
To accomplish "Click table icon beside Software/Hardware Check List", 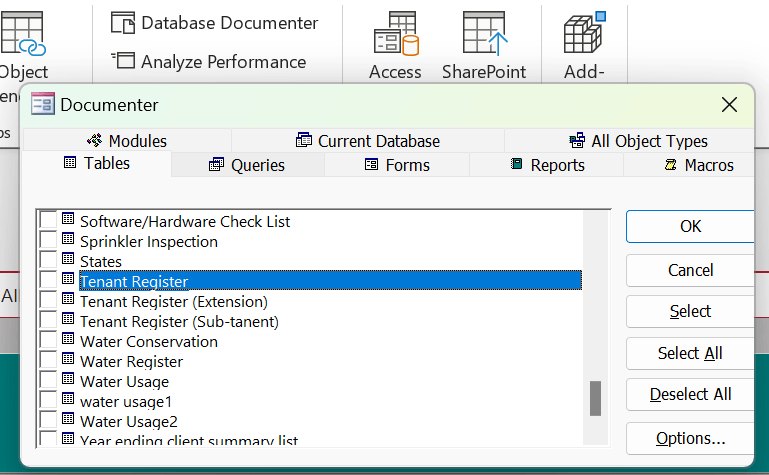I will (68, 219).
